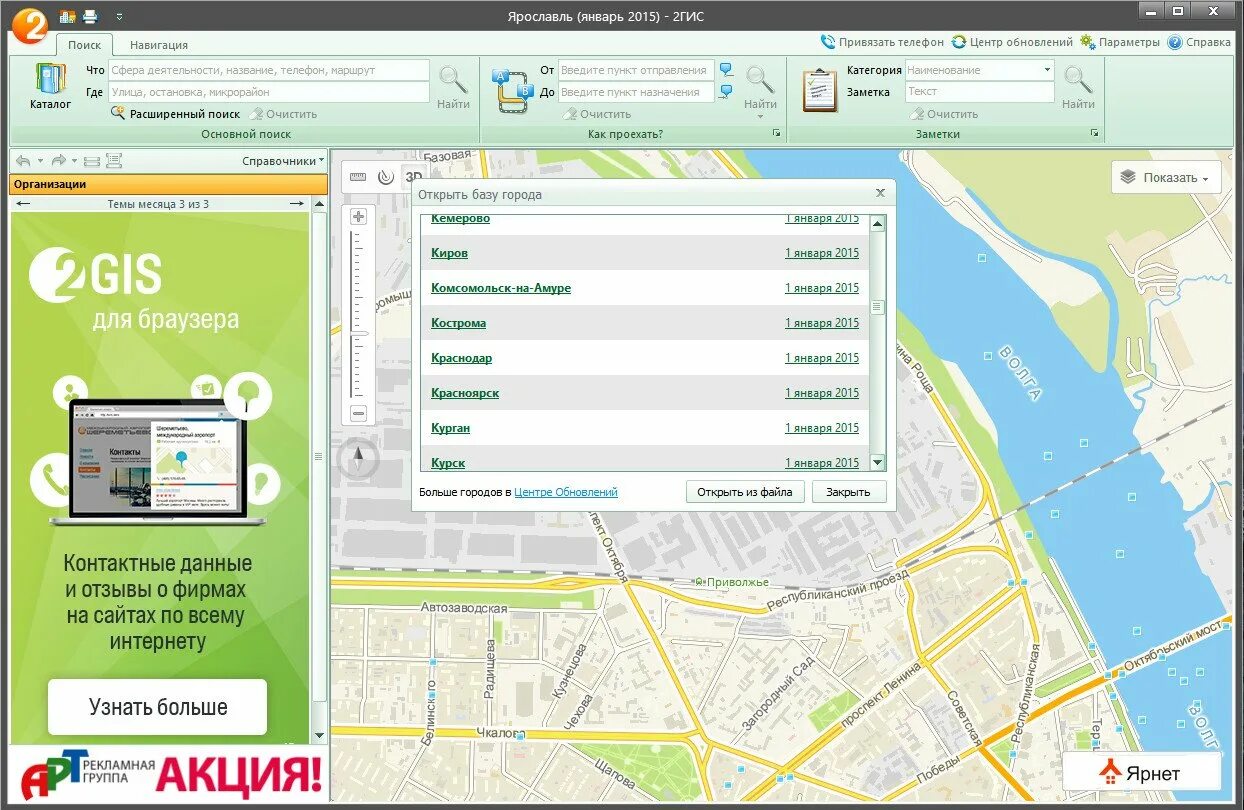Expand the Как проехать group launcher
This screenshot has width=1244, height=810.
775,134
